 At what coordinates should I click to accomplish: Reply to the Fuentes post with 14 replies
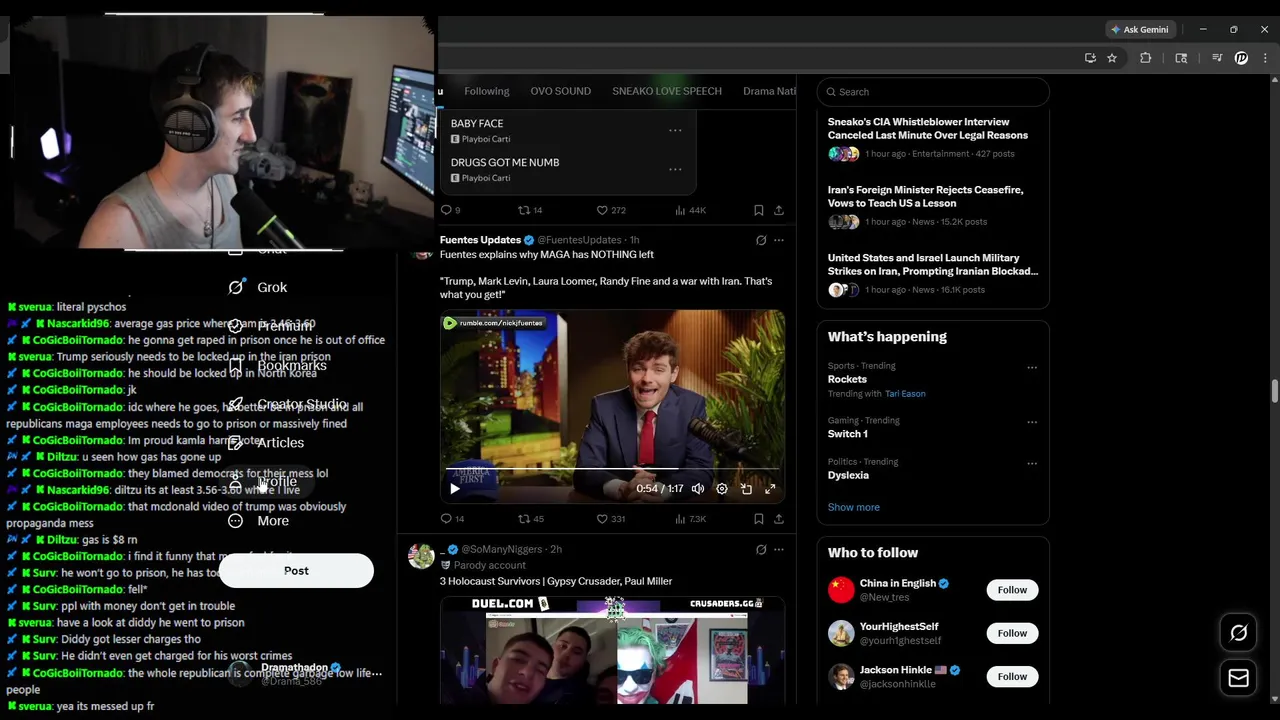click(x=452, y=519)
